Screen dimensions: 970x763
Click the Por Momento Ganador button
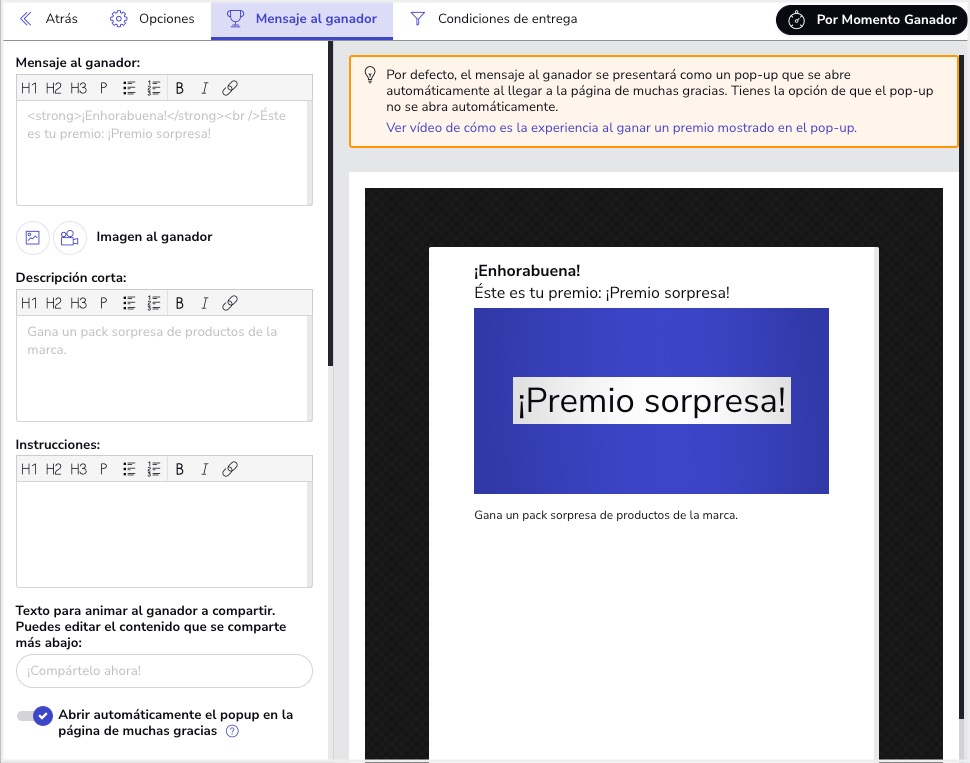(872, 20)
